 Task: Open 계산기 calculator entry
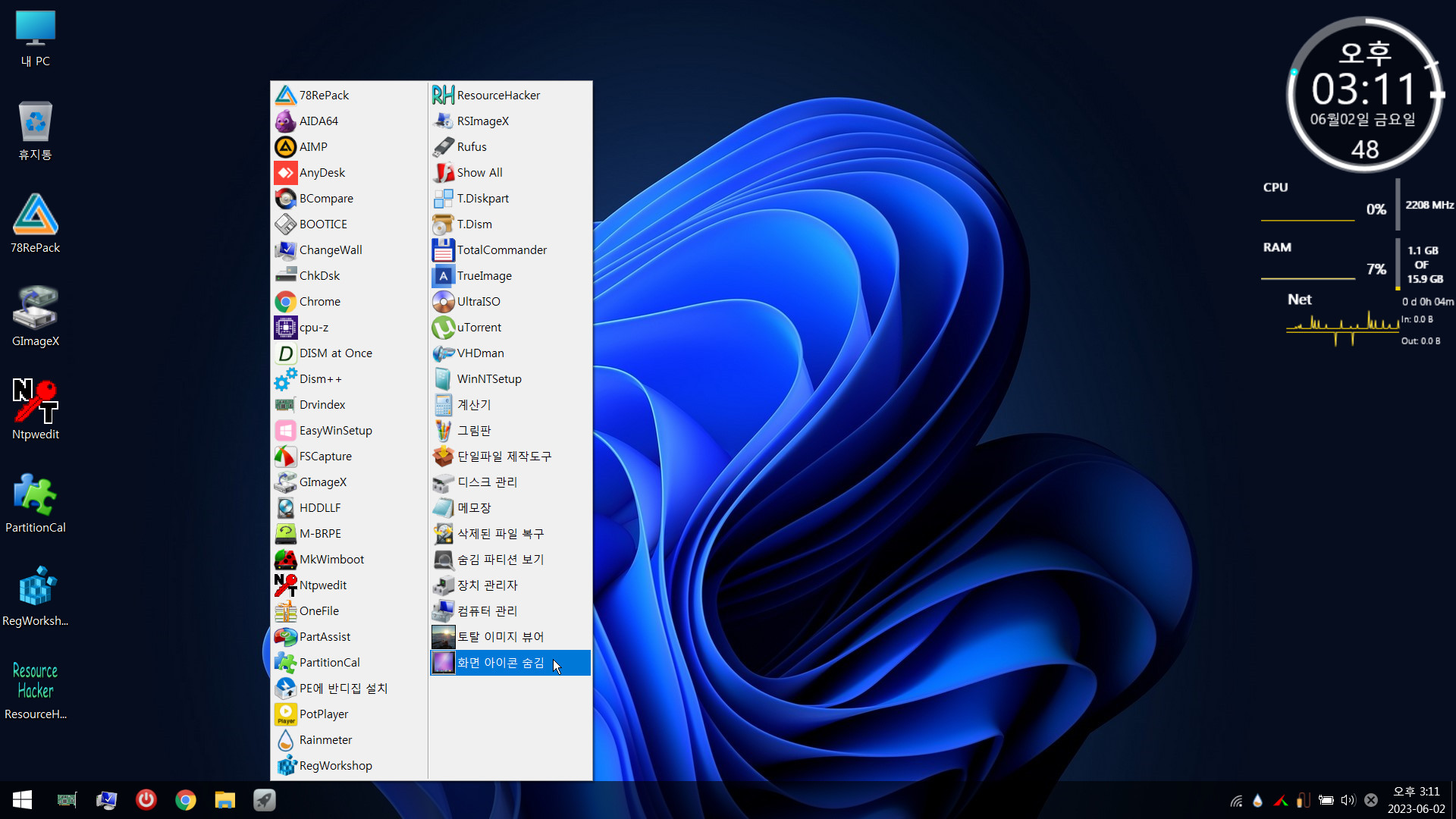pos(510,405)
